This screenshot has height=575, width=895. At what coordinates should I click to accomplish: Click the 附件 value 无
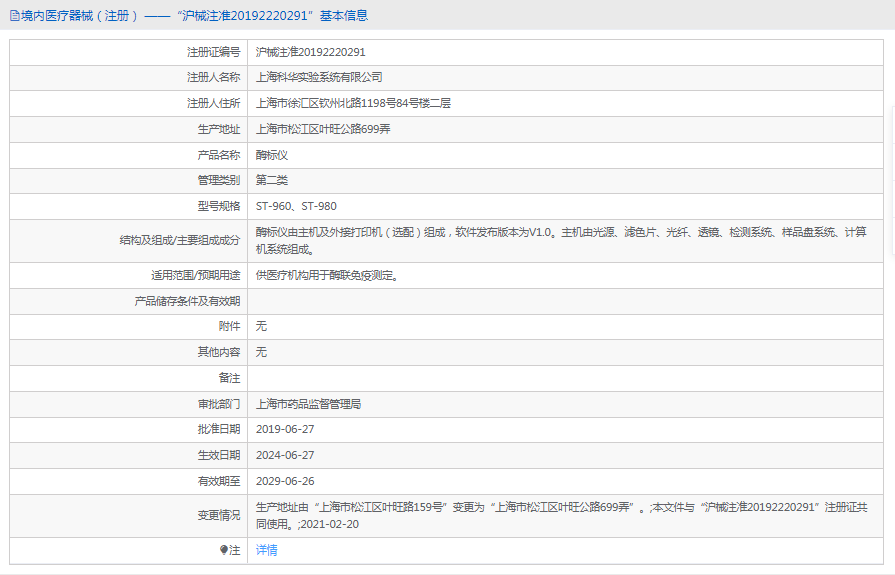click(261, 326)
